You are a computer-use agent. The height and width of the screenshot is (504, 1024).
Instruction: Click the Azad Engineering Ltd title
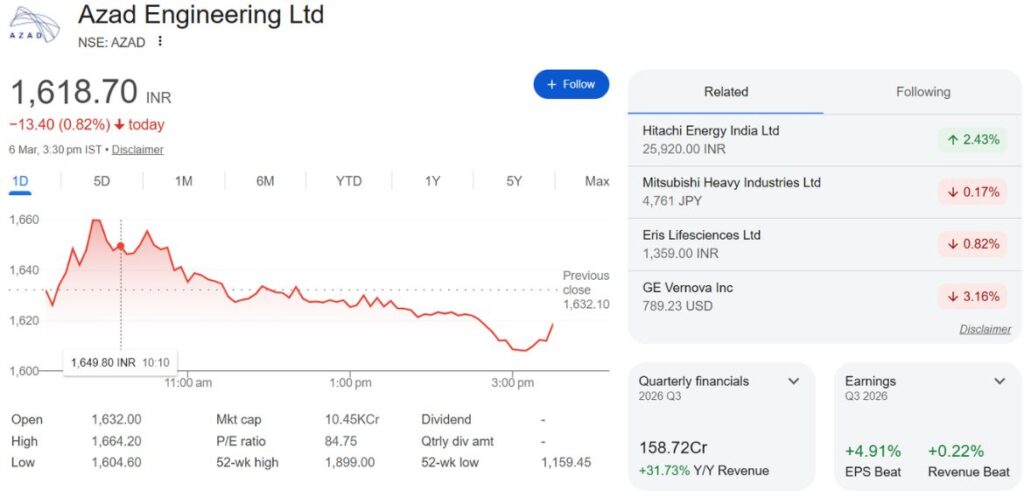click(201, 14)
